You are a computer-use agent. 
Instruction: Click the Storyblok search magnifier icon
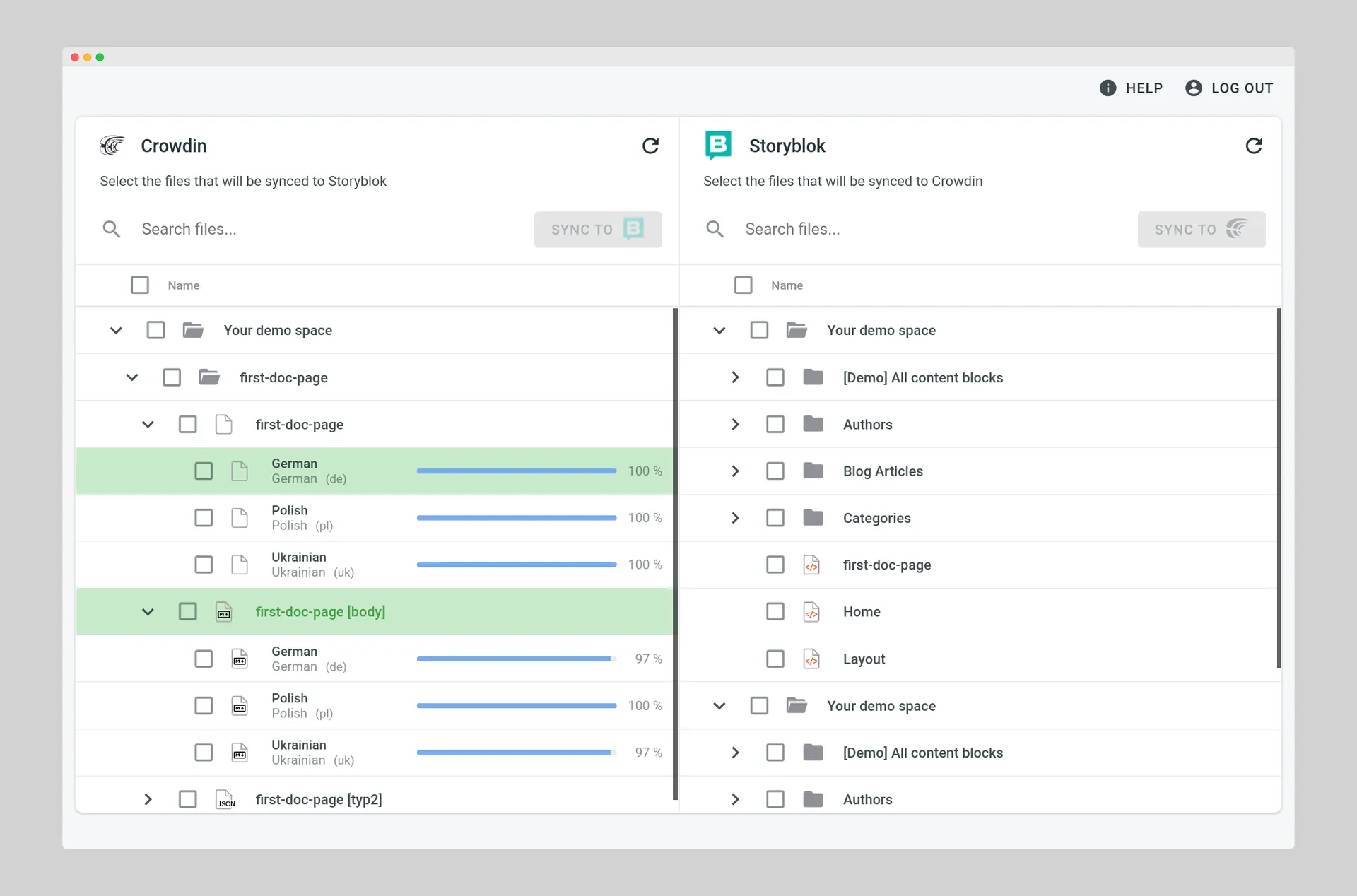(715, 229)
